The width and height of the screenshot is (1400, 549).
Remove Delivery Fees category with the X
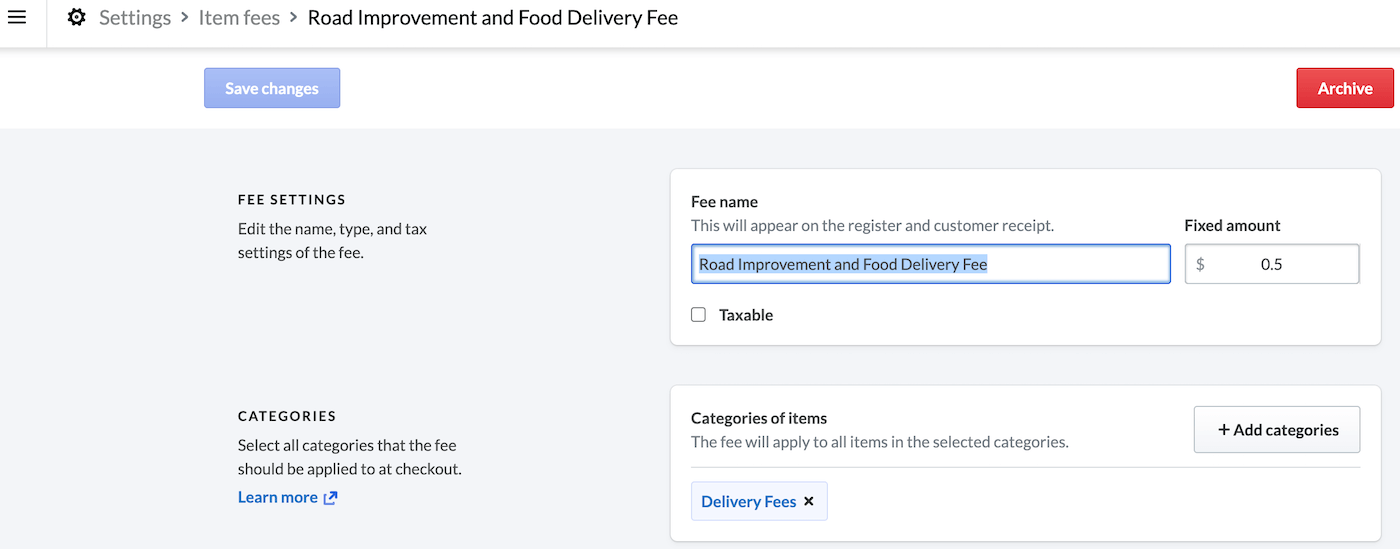(809, 501)
